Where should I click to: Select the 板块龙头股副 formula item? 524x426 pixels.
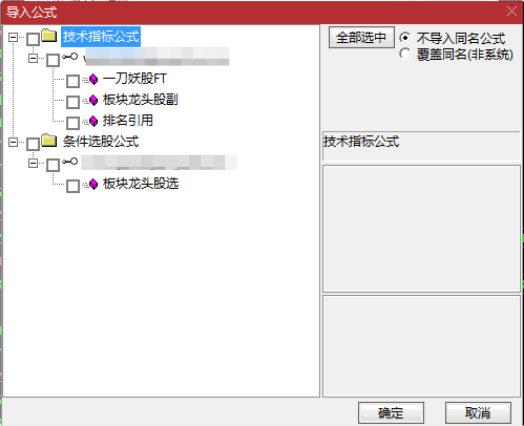point(140,100)
